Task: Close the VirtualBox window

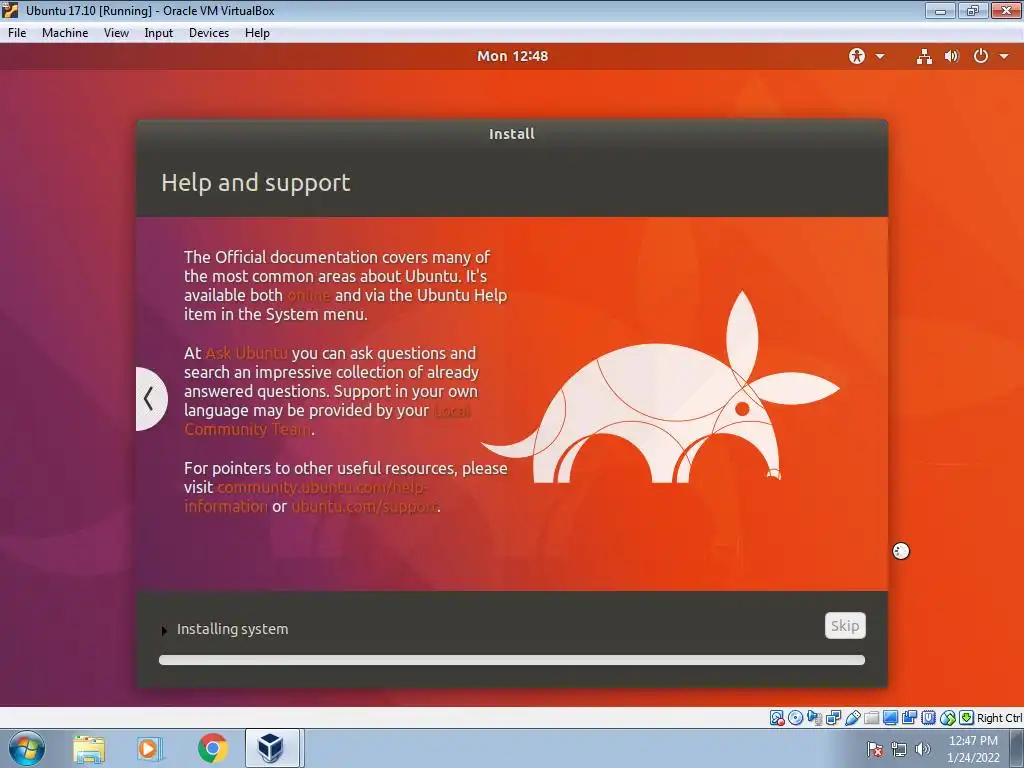Action: coord(1006,10)
